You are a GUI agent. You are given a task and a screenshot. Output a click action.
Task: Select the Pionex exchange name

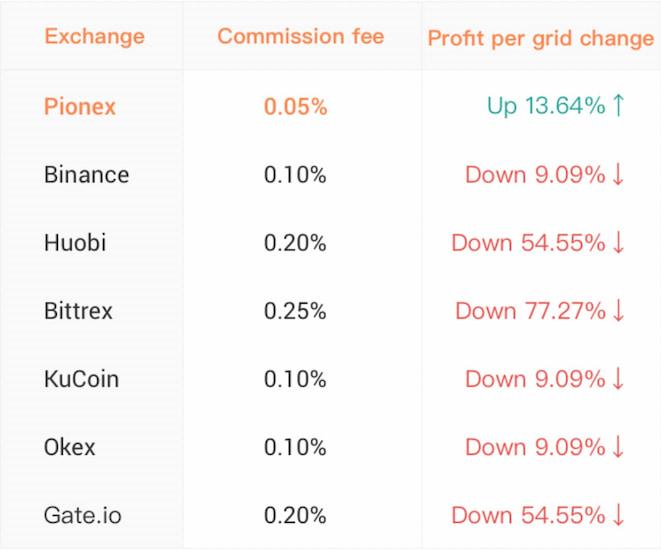pos(82,106)
